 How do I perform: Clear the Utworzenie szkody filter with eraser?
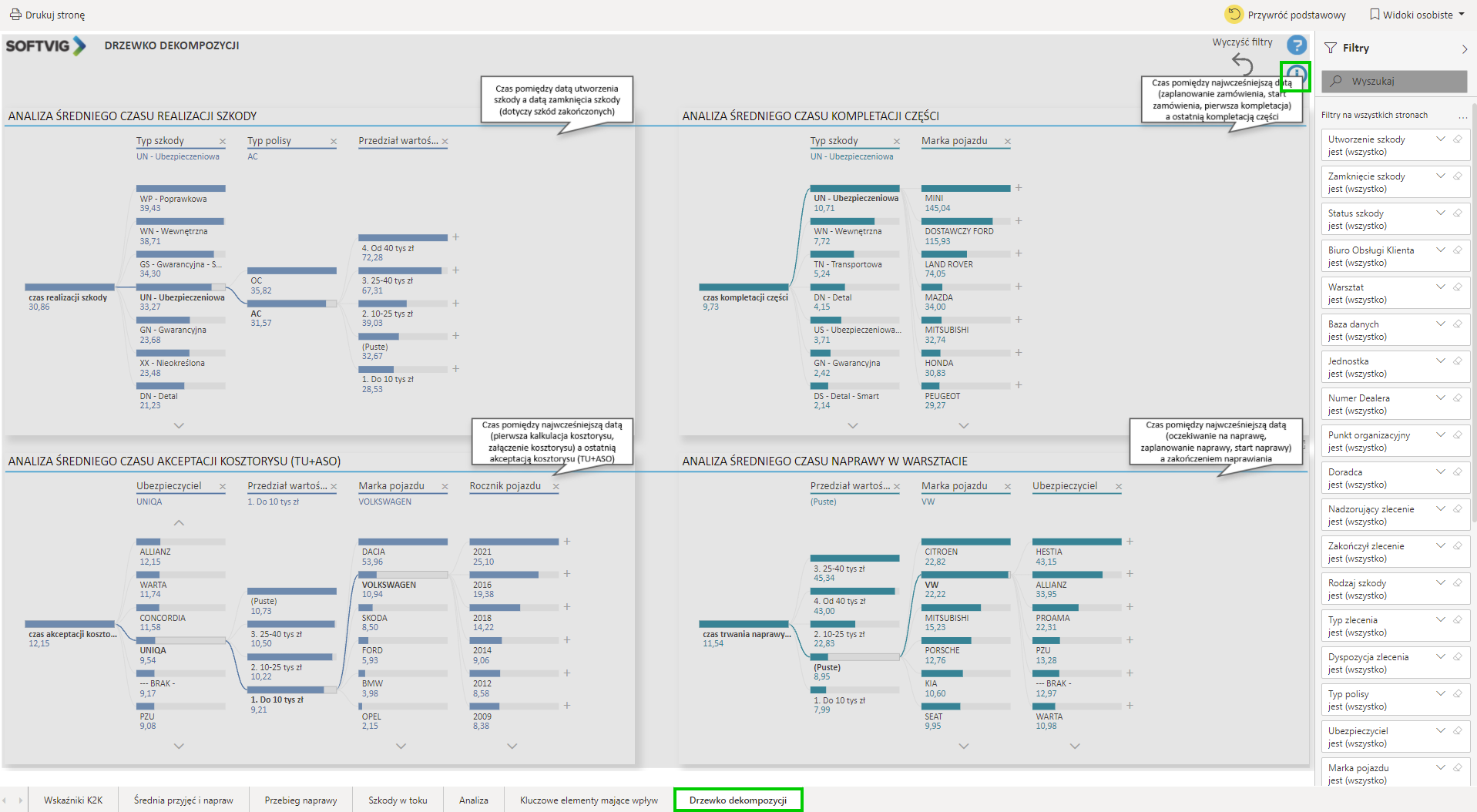pyautogui.click(x=1458, y=139)
